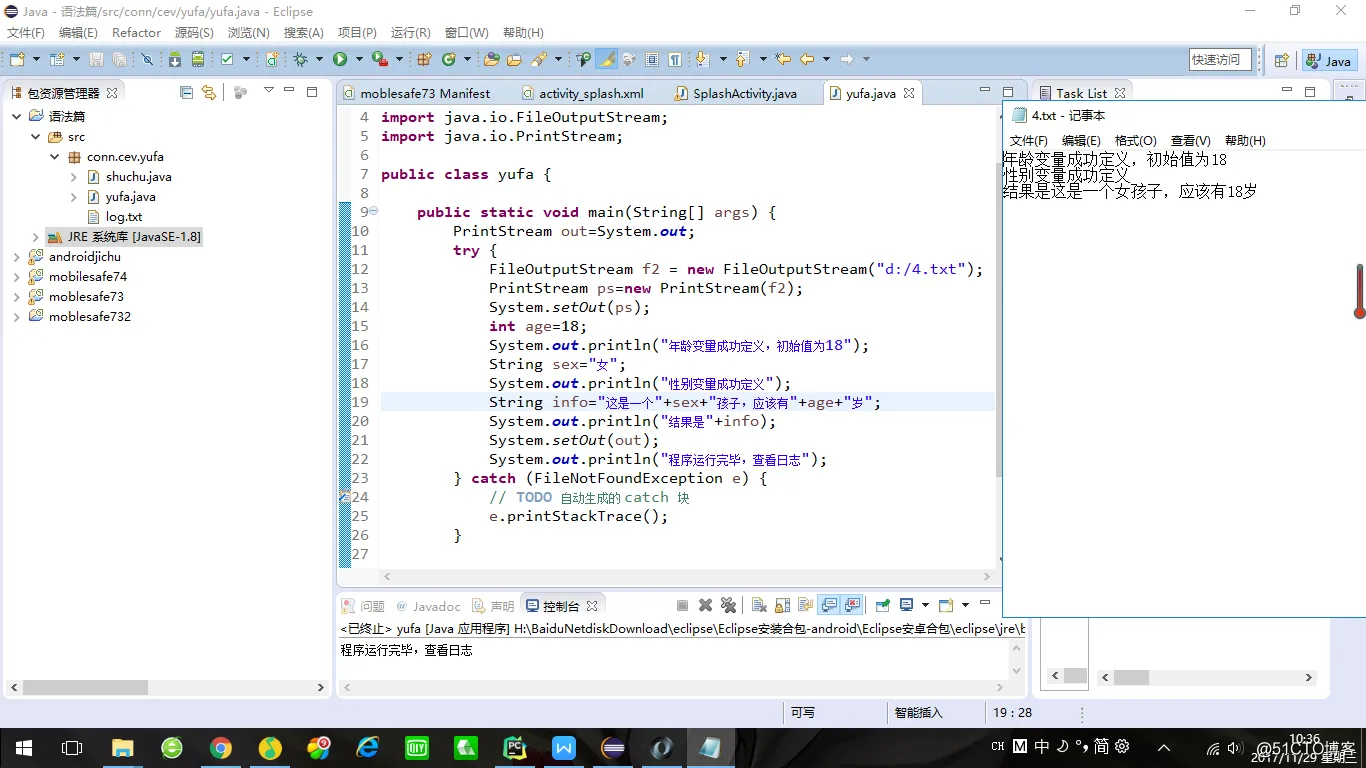Open the 源码(S) menu
Screen dimensions: 1366x768
point(194,32)
